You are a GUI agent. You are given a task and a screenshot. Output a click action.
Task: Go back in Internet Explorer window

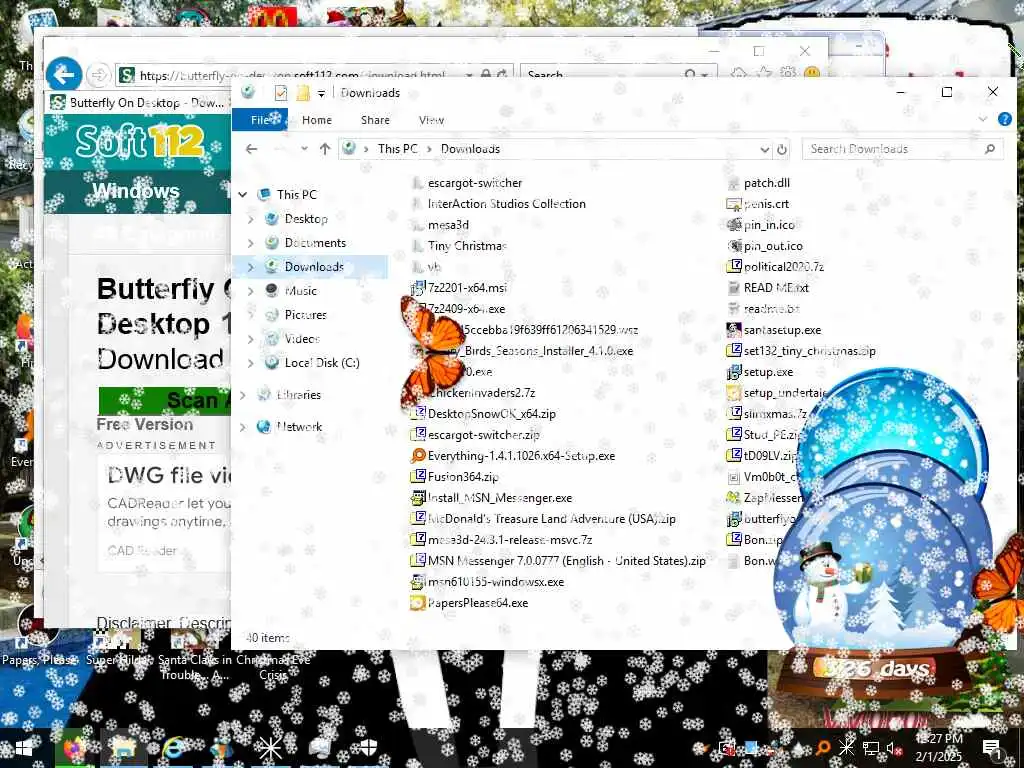[64, 74]
